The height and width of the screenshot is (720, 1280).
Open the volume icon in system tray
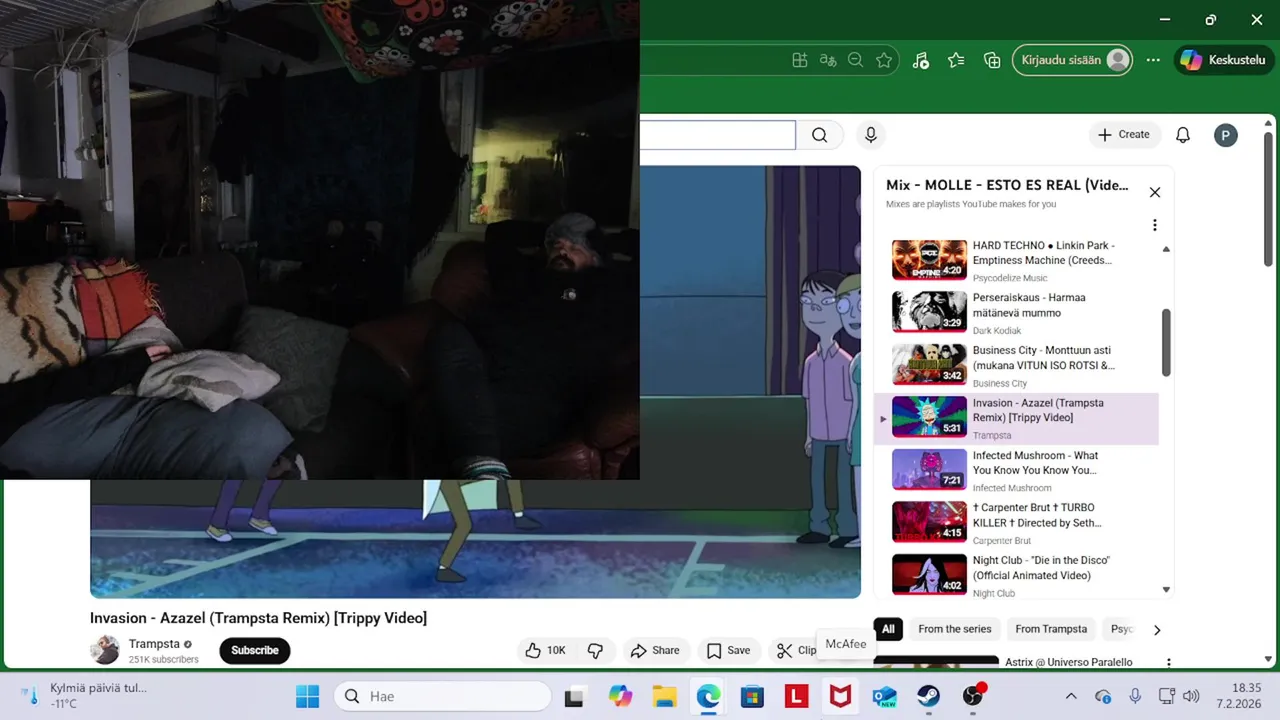pos(1190,696)
